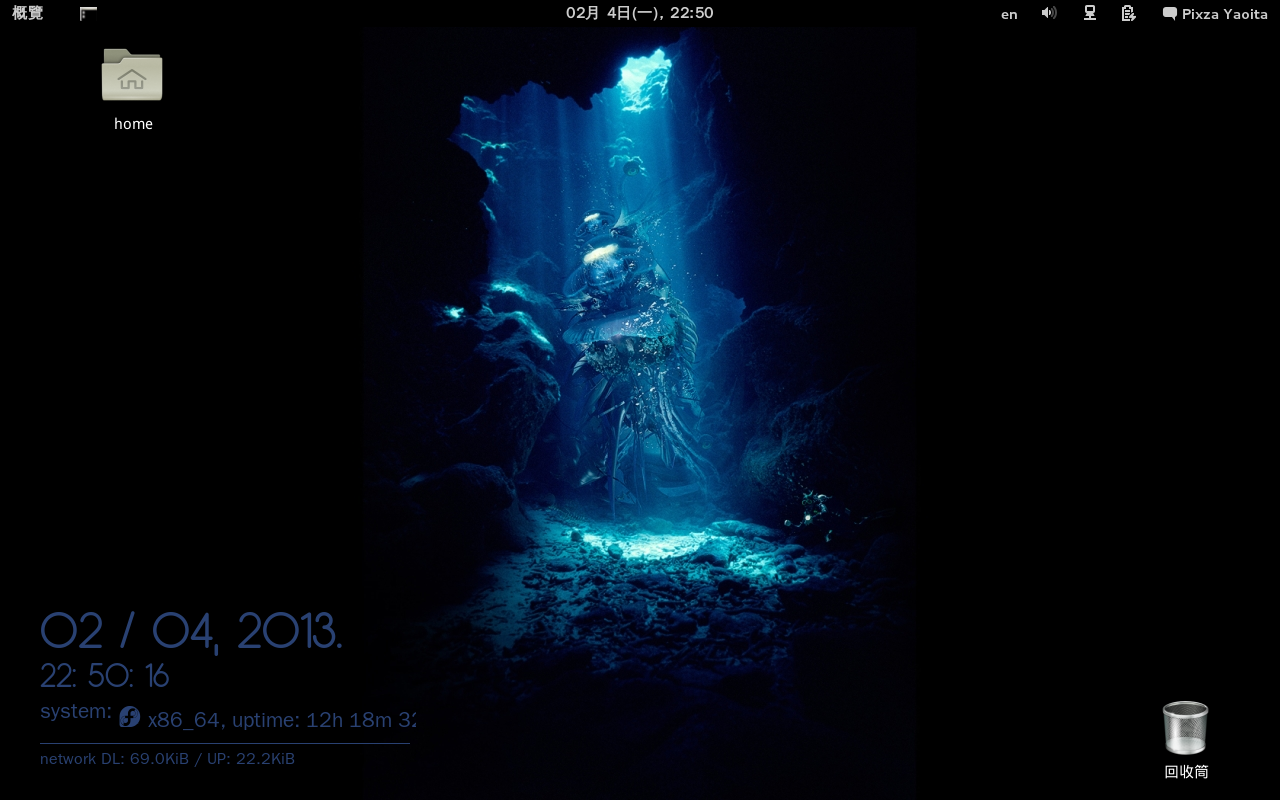This screenshot has height=800, width=1280.
Task: Click the "02 / 04, 2013." date text
Action: coord(191,631)
